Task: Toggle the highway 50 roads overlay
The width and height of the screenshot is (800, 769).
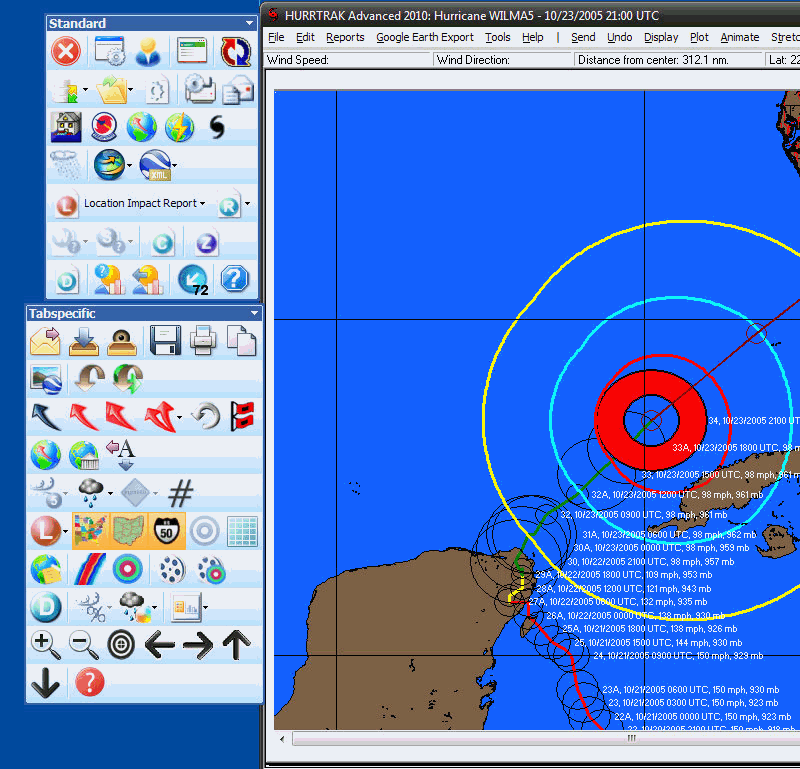Action: pos(165,530)
